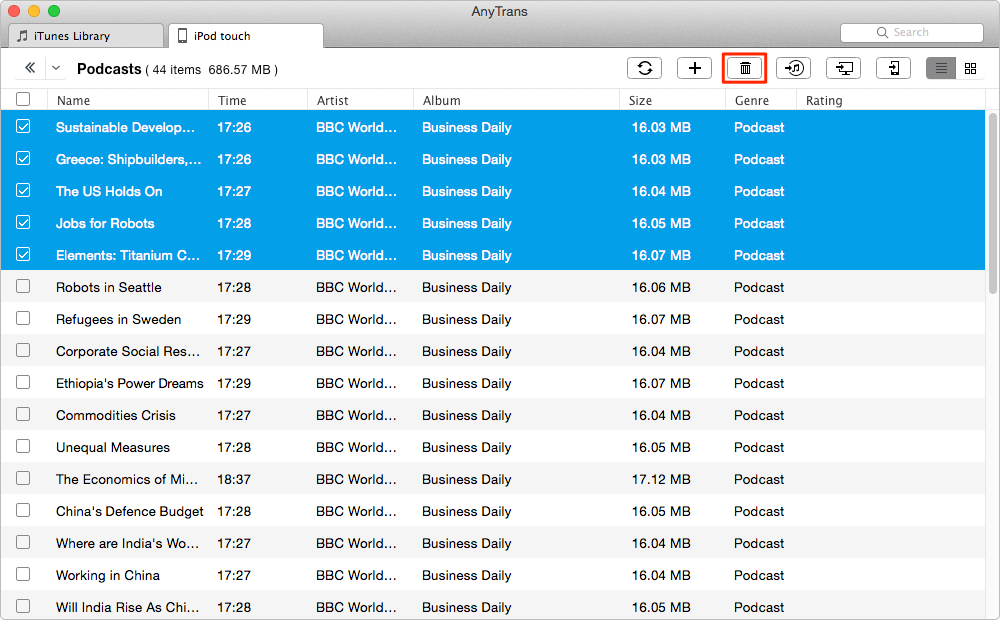Select Refugees in Sweden name

coord(119,320)
